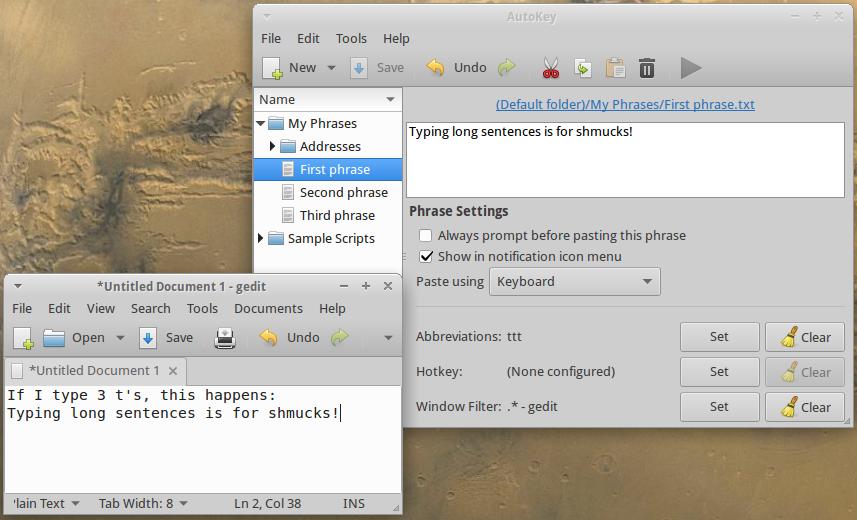Viewport: 857px width, 520px height.
Task: Open the Tab Width selector in gedit
Action: coord(142,504)
